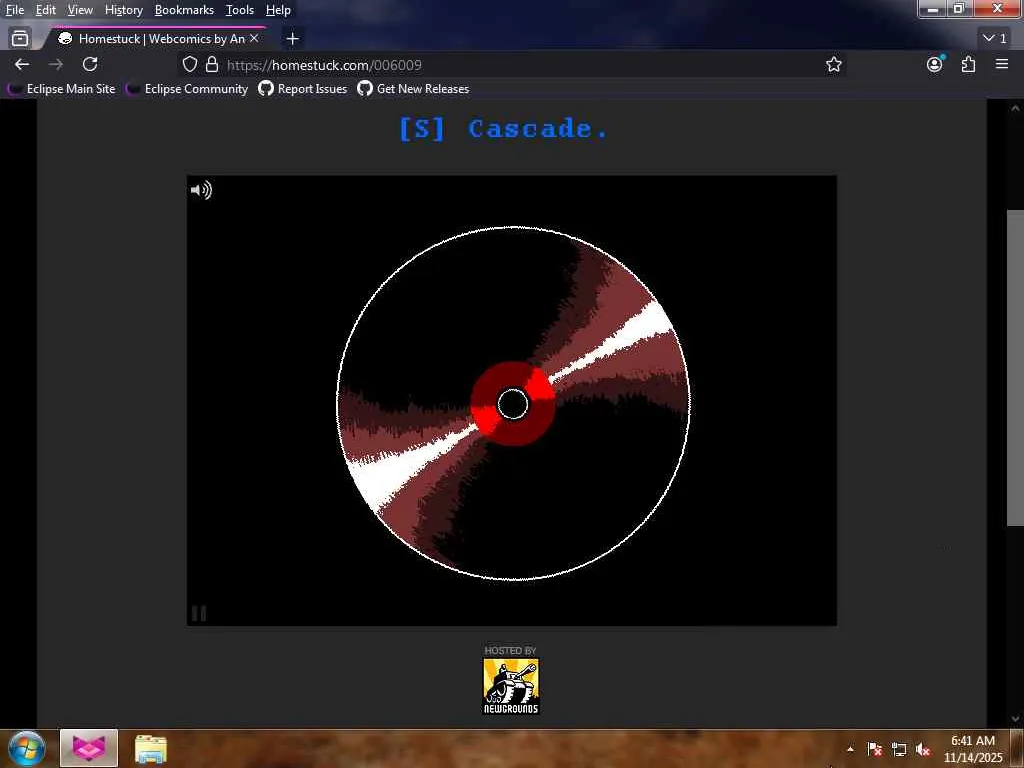The image size is (1024, 768).
Task: Open the account profile icon
Action: click(935, 64)
